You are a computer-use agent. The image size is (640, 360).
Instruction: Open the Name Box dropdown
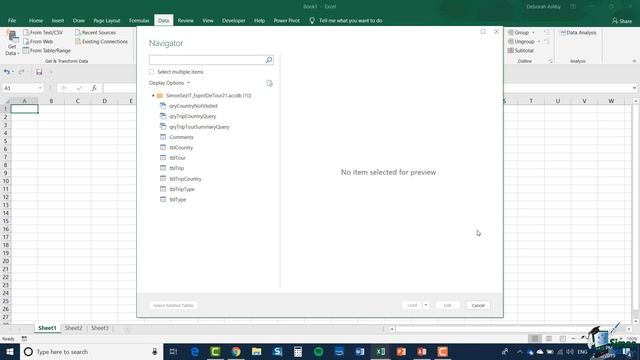(40, 88)
